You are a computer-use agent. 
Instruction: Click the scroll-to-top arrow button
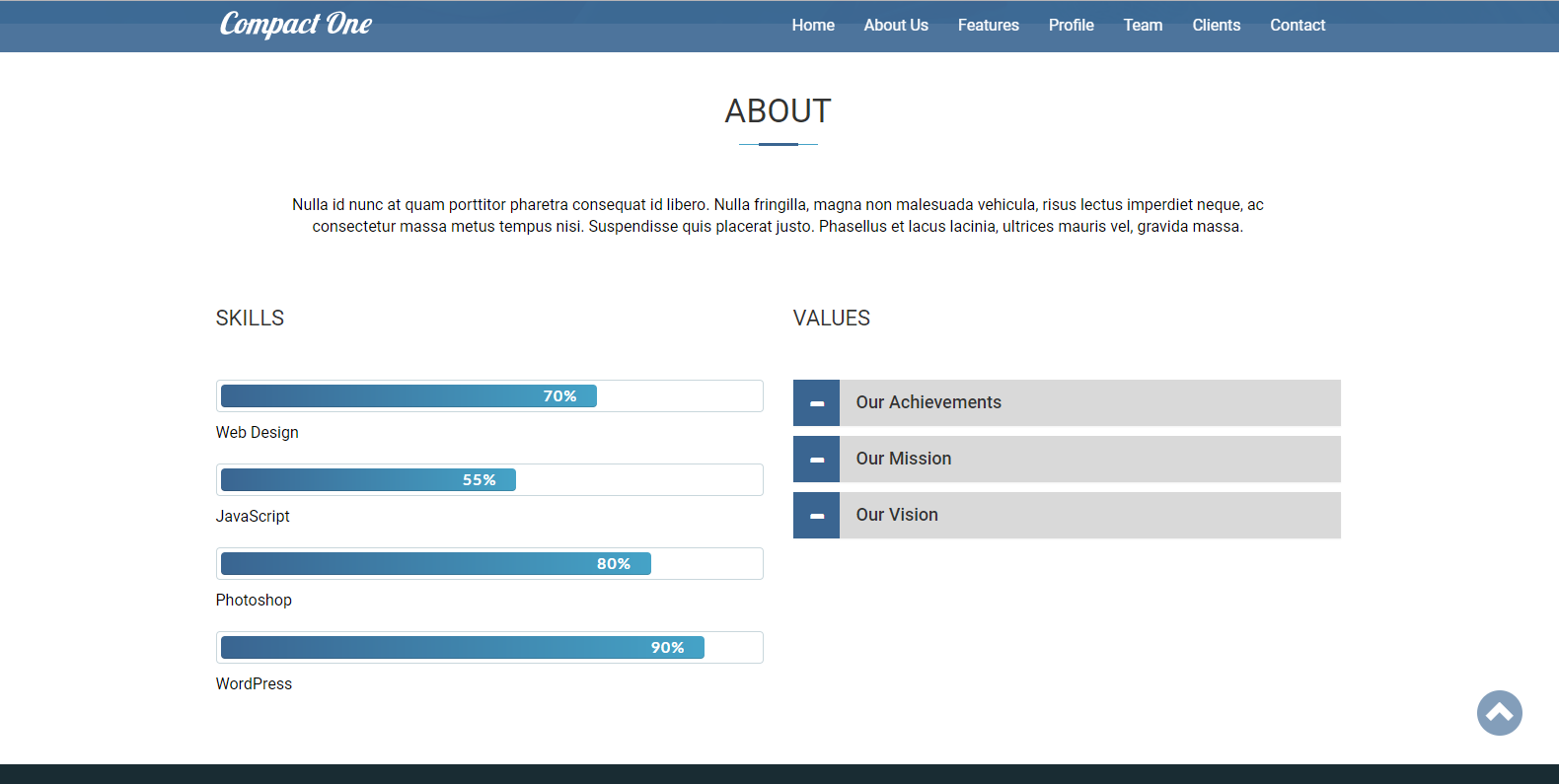click(x=1499, y=713)
